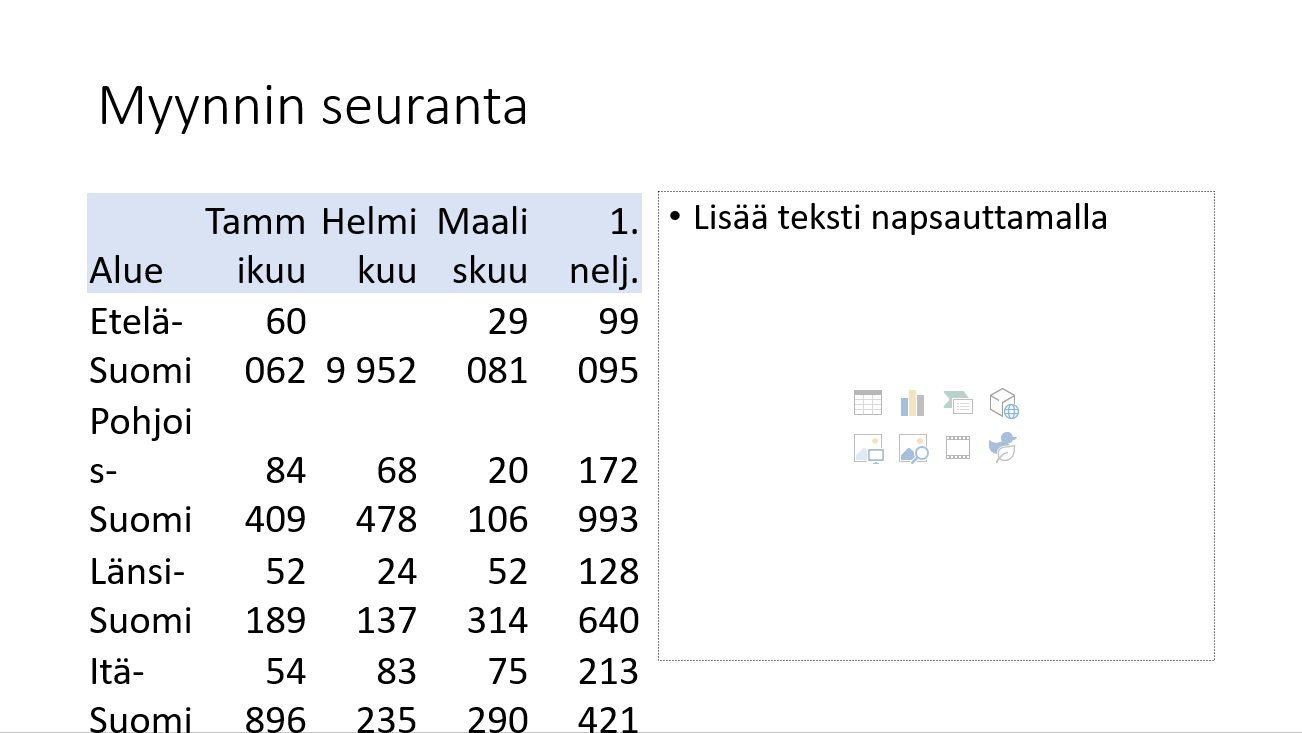Click the '20 106' Maaliskuu value cell

click(477, 470)
